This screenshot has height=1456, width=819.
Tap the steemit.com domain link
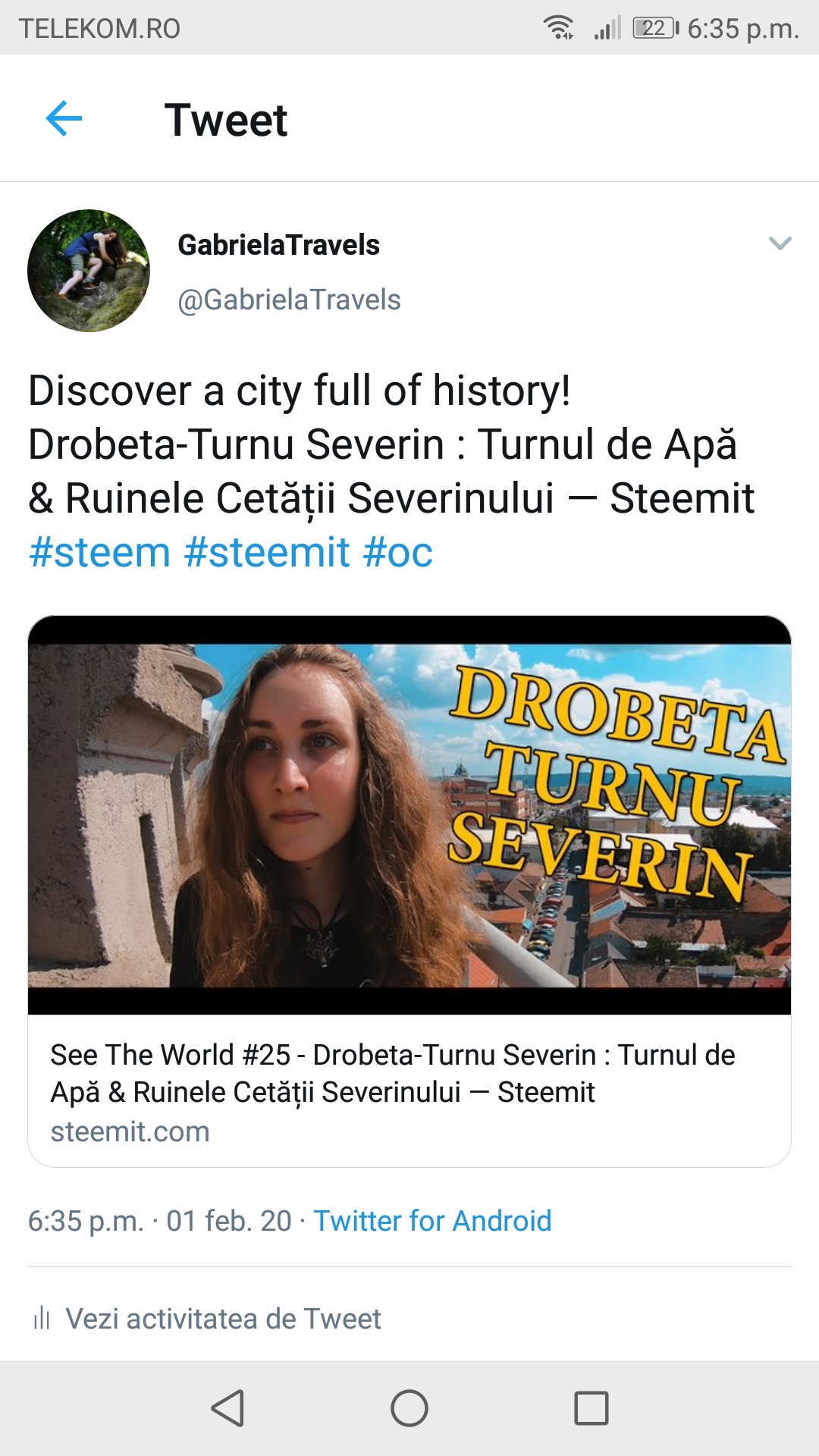click(x=130, y=1131)
